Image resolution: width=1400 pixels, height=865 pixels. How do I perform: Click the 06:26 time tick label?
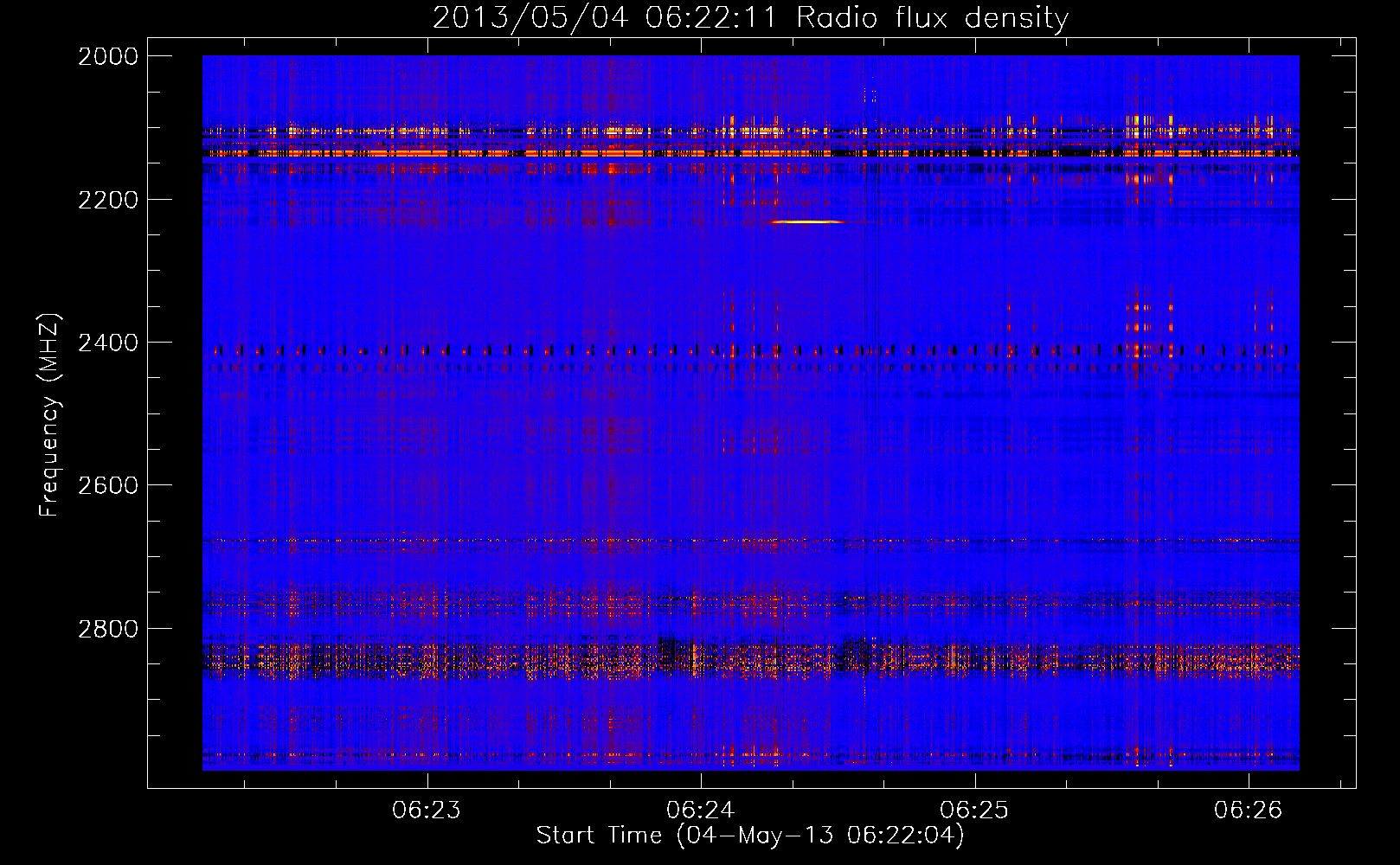(1248, 810)
